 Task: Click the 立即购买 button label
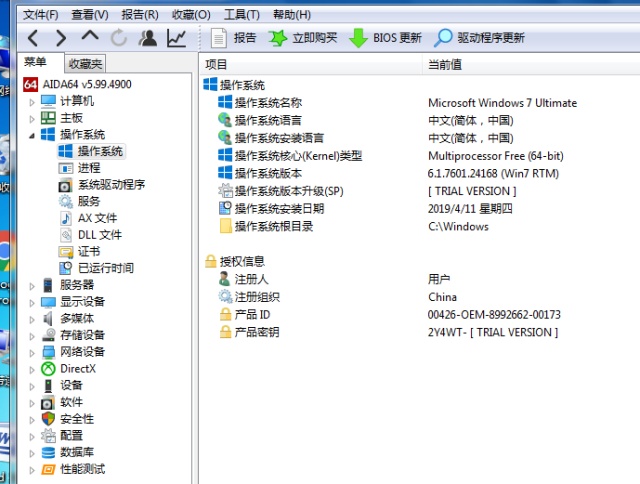315,38
